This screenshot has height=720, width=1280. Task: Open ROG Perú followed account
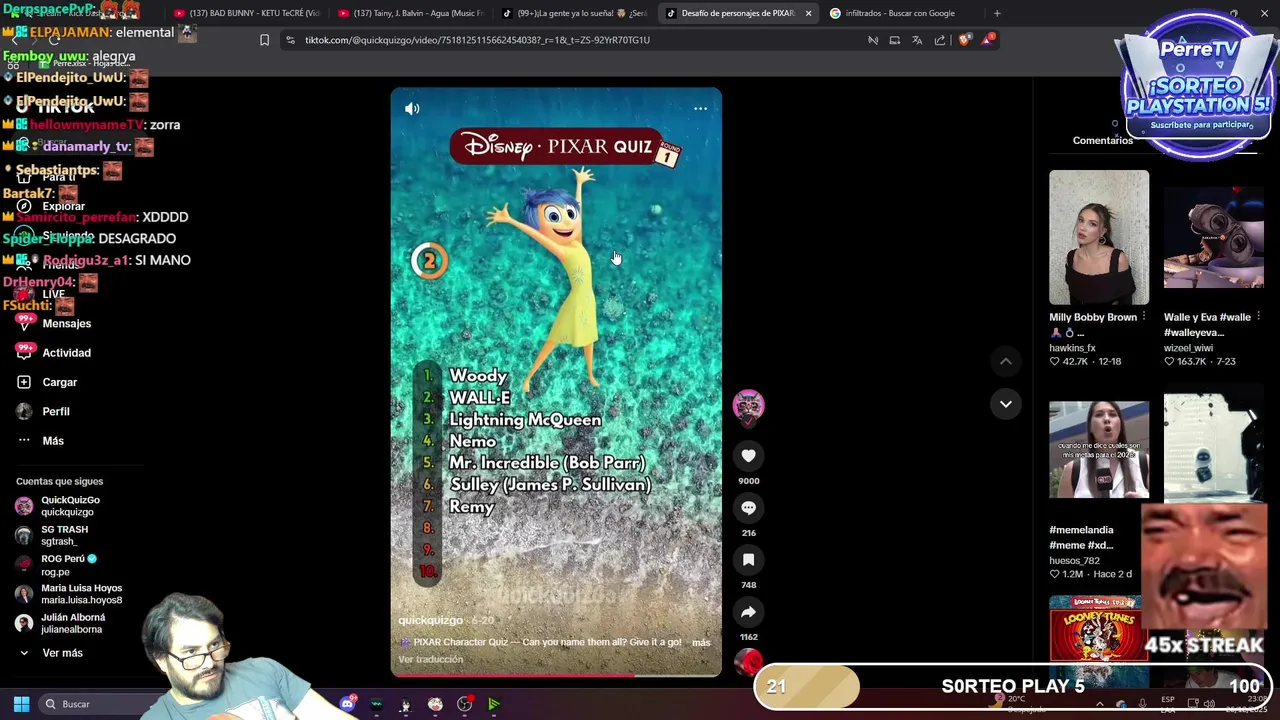click(68, 565)
